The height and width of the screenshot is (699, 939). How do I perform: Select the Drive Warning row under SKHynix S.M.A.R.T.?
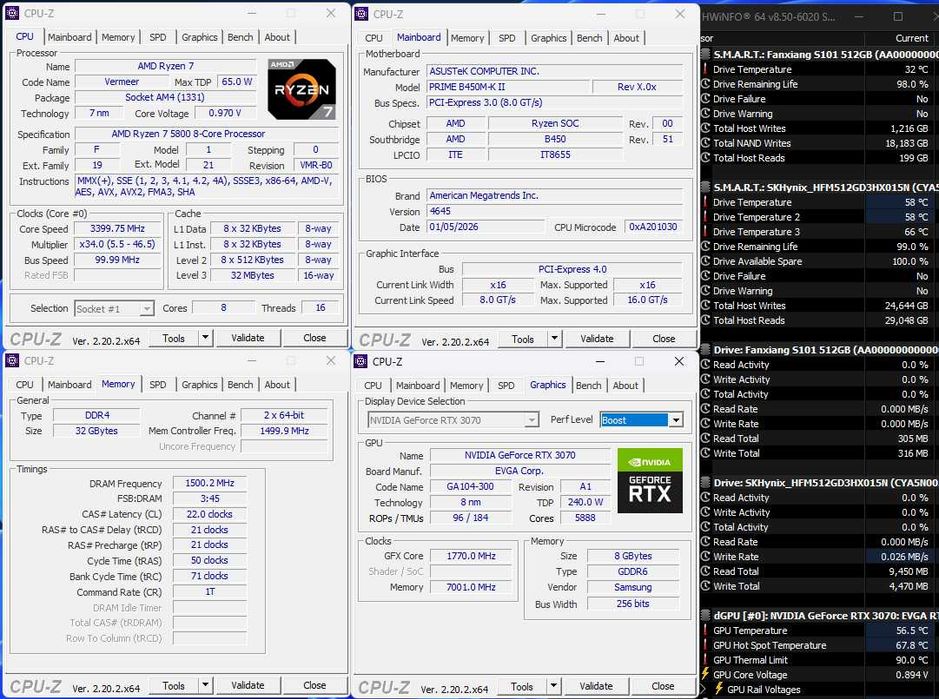pyautogui.click(x=820, y=291)
